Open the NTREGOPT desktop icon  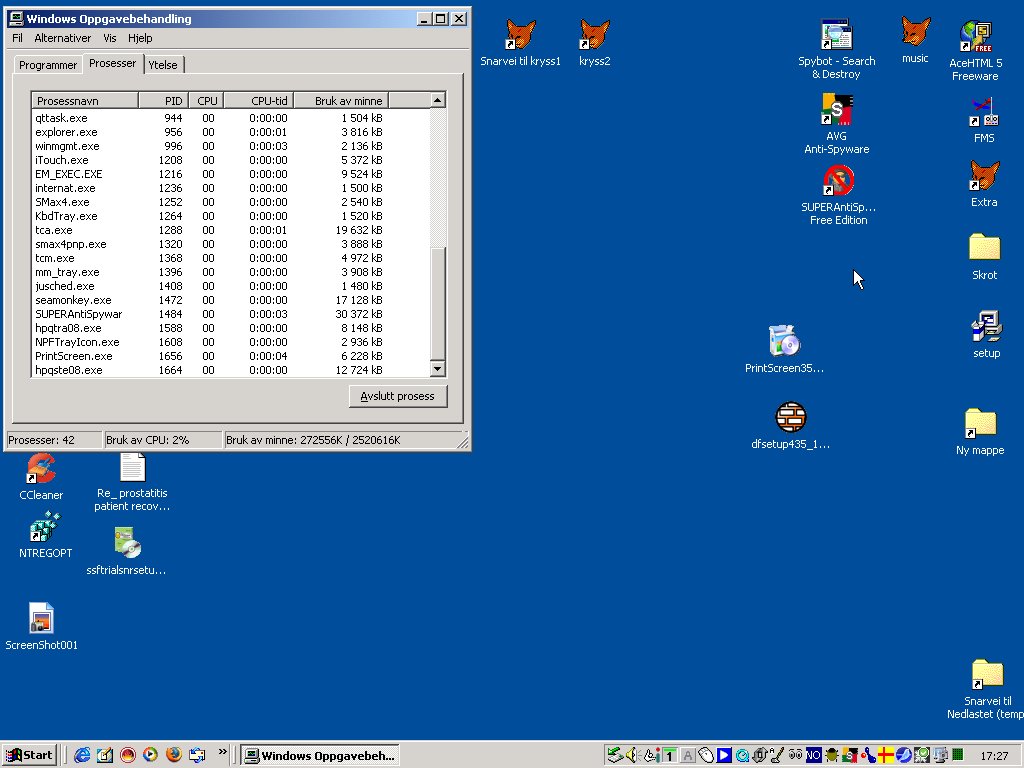(x=45, y=536)
